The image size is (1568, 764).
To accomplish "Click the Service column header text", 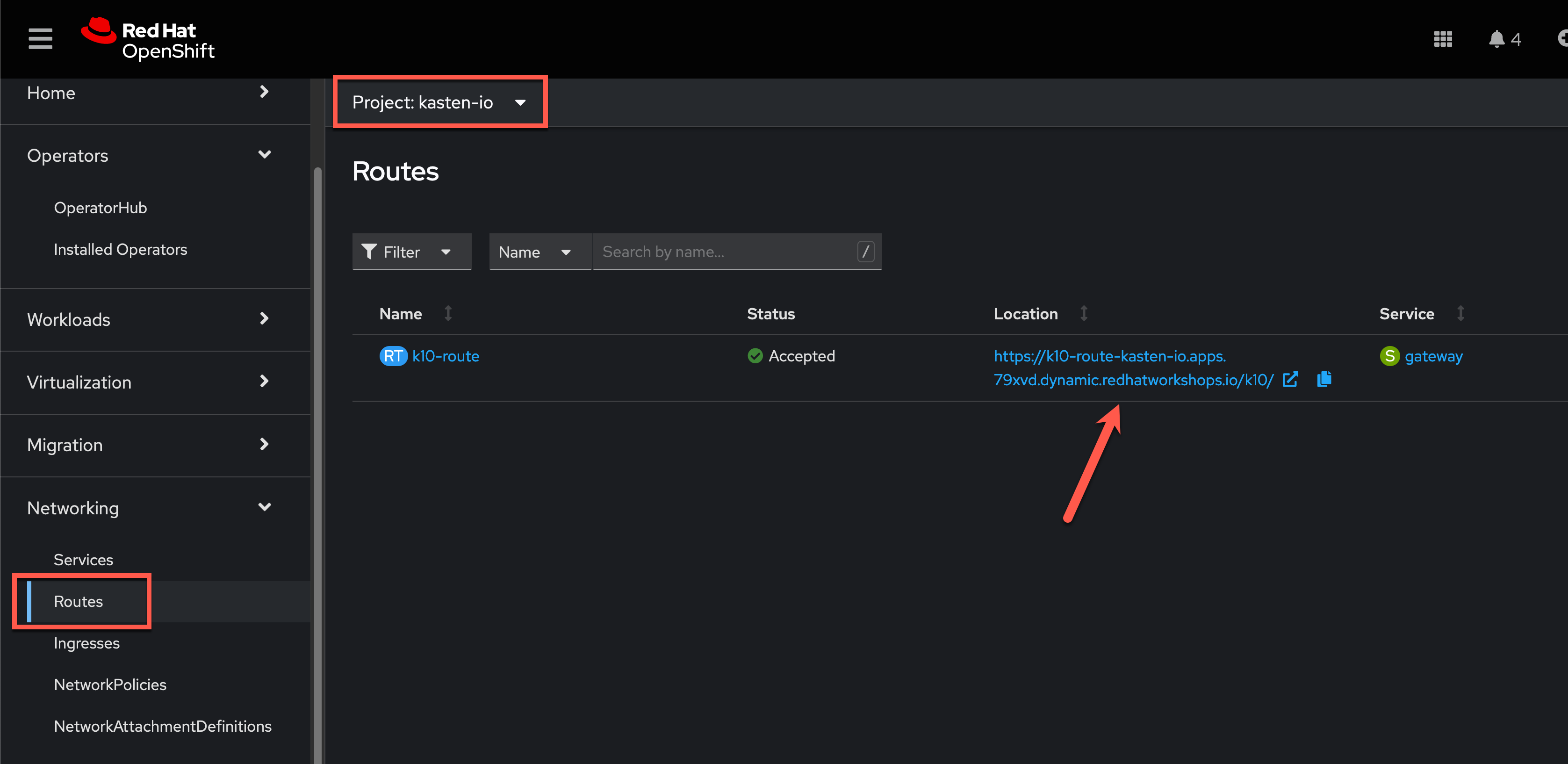I will pos(1407,314).
